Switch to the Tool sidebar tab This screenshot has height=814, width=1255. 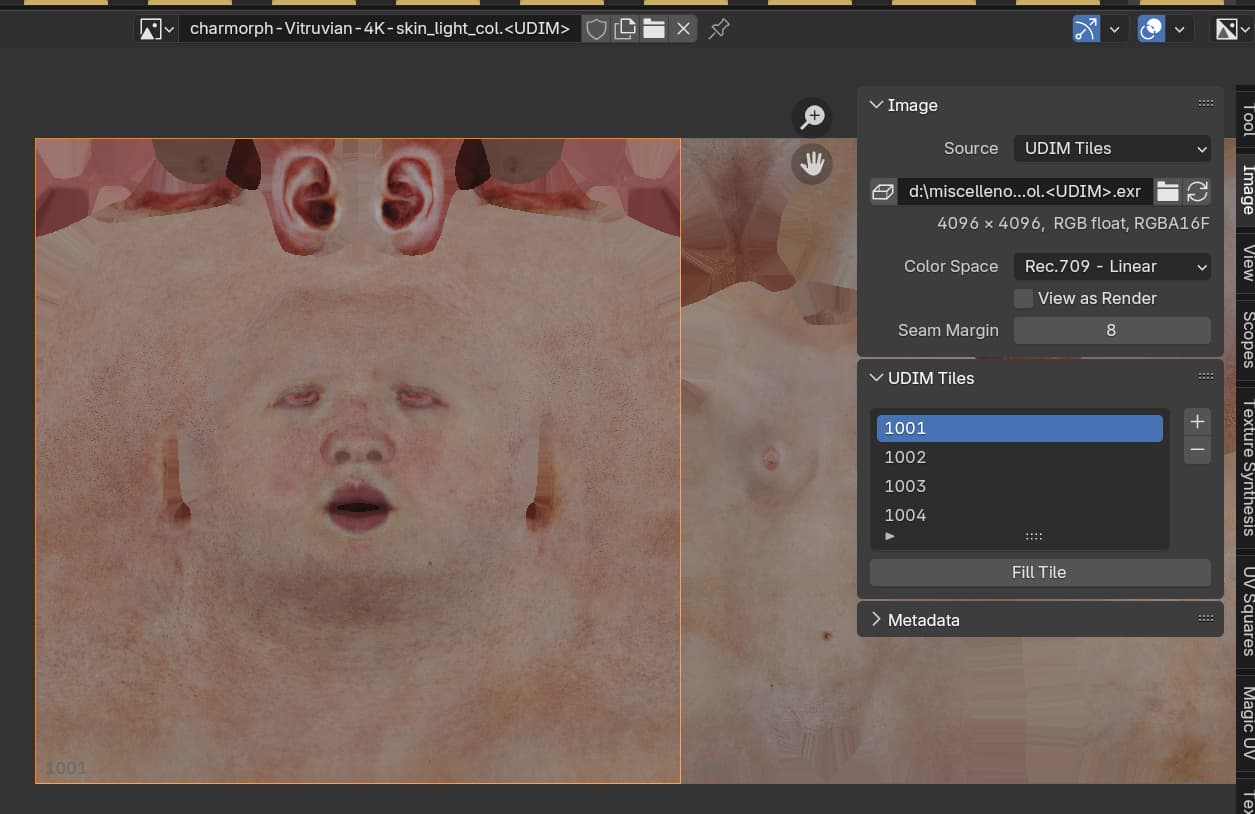(1246, 119)
